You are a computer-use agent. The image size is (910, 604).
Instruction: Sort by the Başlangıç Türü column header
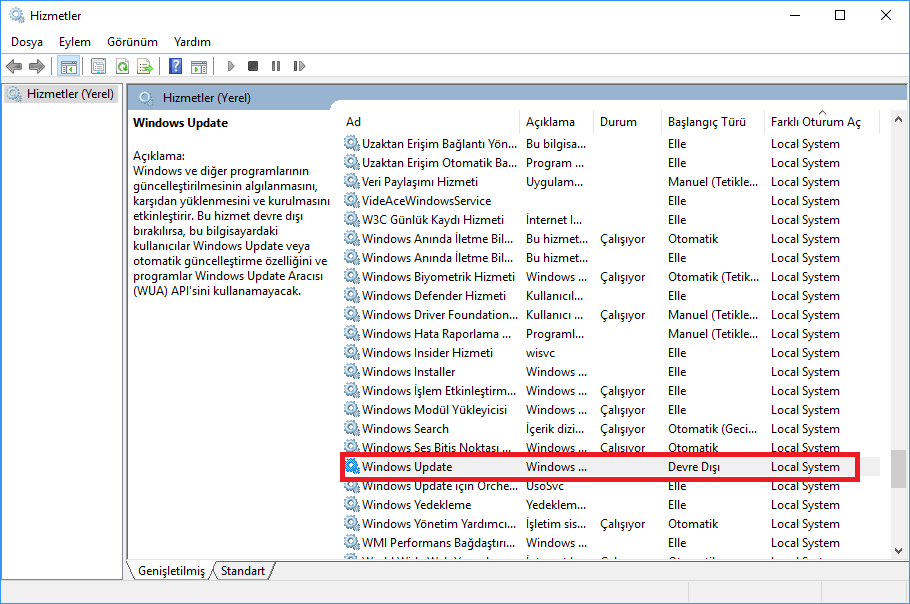click(x=707, y=122)
